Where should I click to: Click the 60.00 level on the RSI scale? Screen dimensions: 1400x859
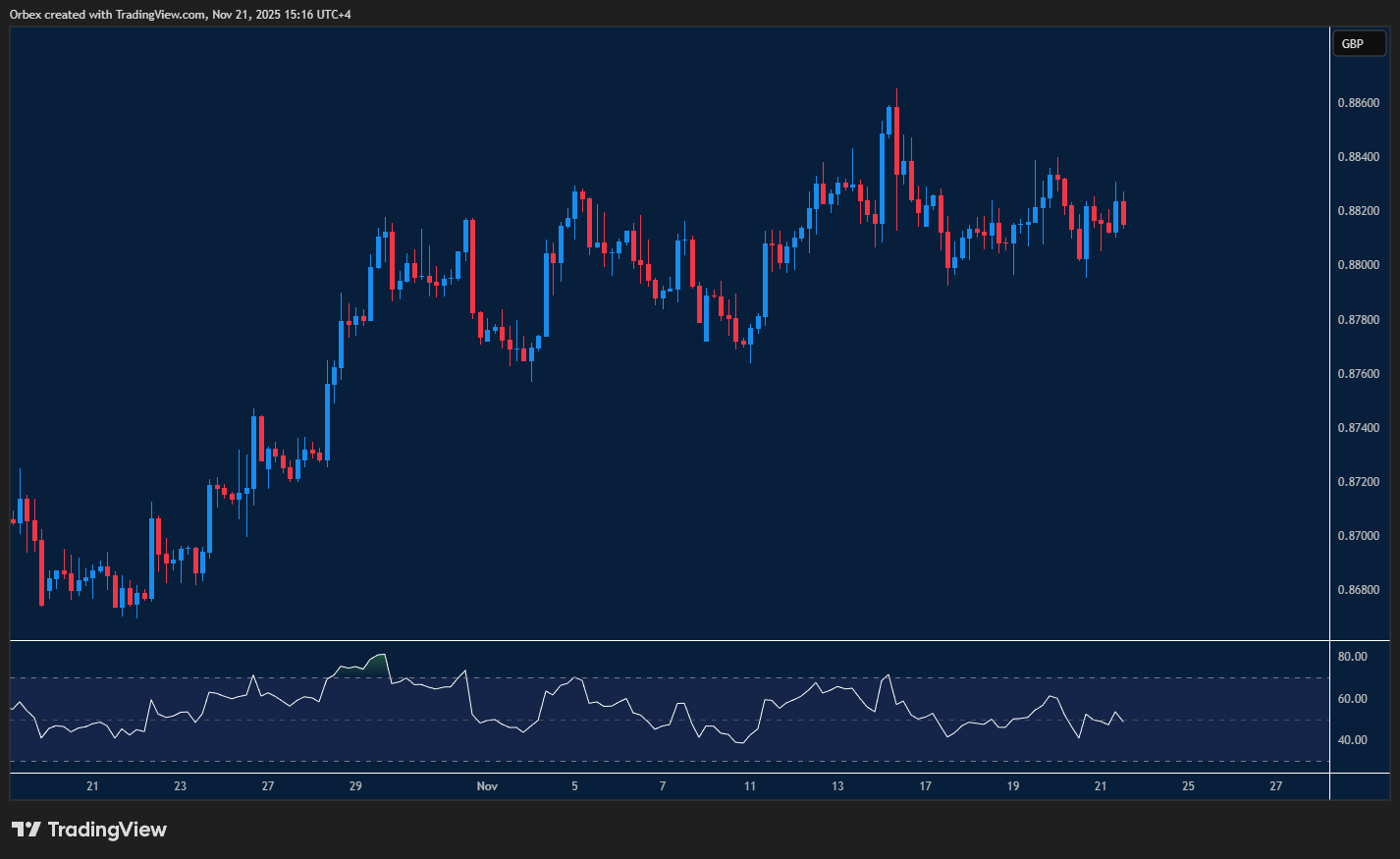(x=1354, y=699)
